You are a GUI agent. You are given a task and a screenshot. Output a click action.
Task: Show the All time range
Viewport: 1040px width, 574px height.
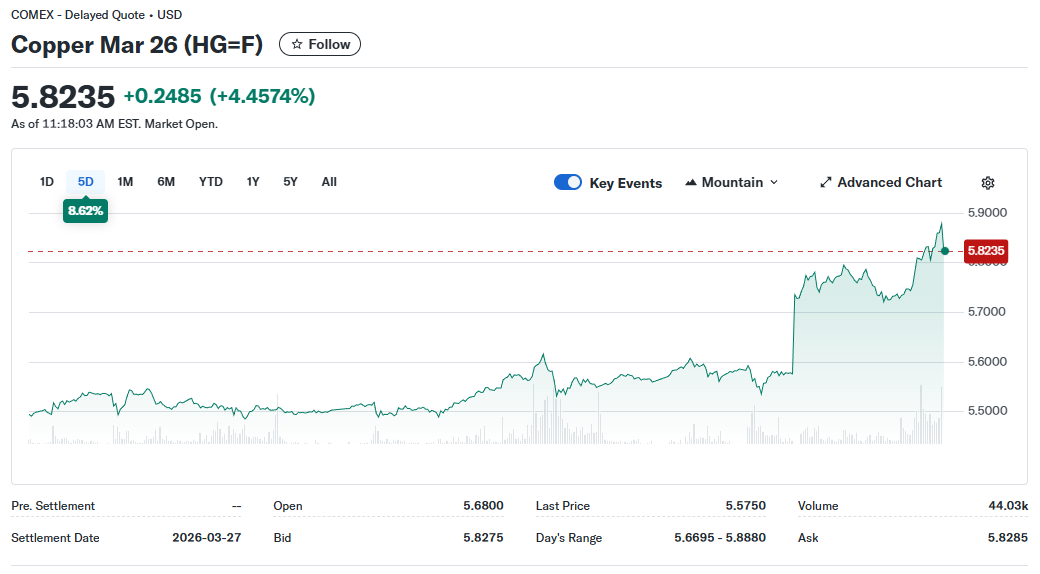tap(329, 182)
